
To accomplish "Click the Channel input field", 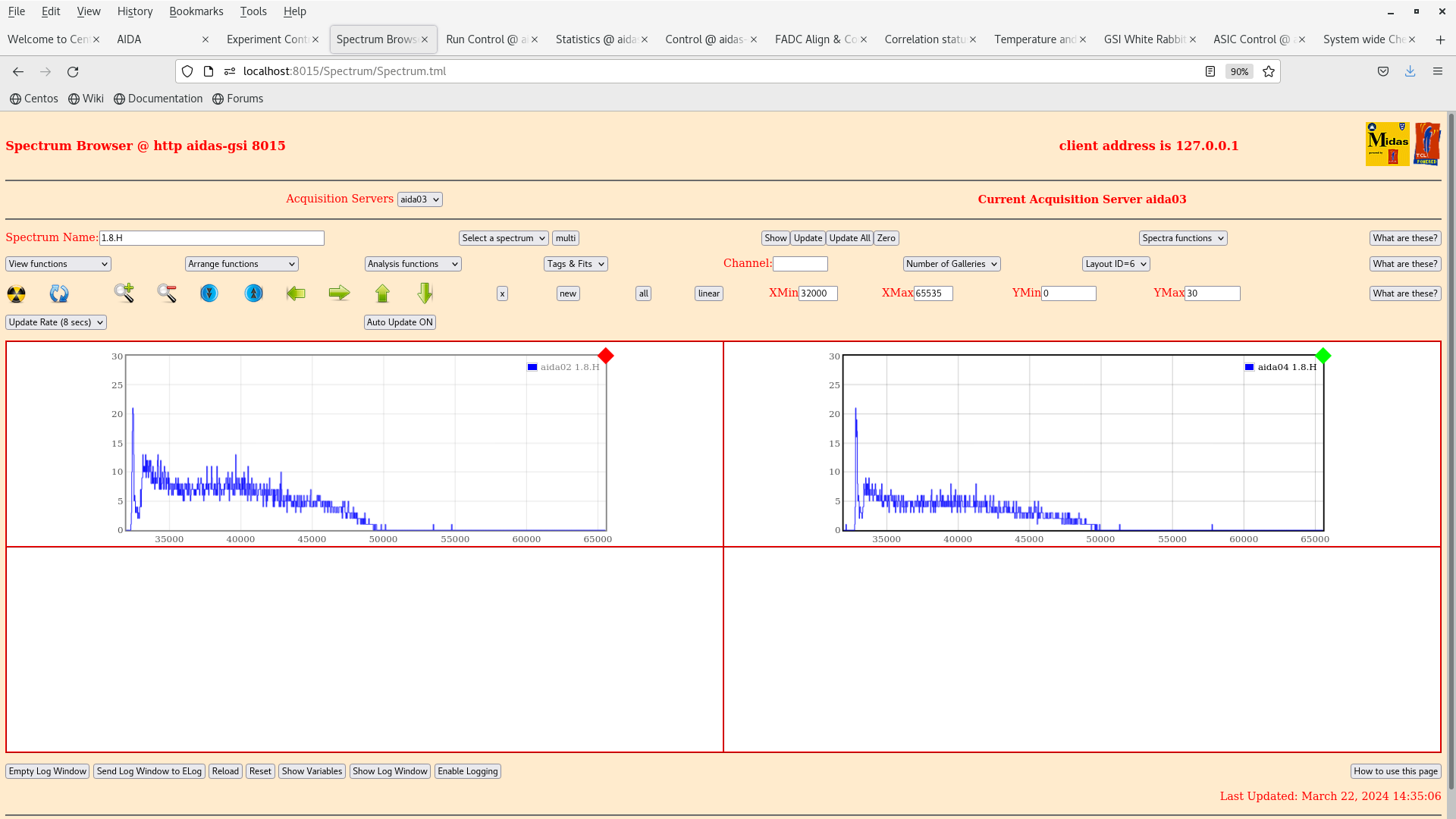I will [x=800, y=264].
